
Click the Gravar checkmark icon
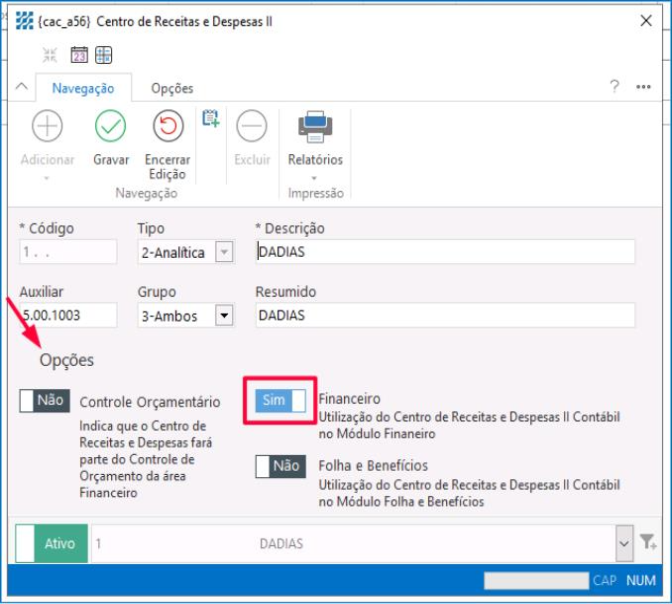point(110,127)
